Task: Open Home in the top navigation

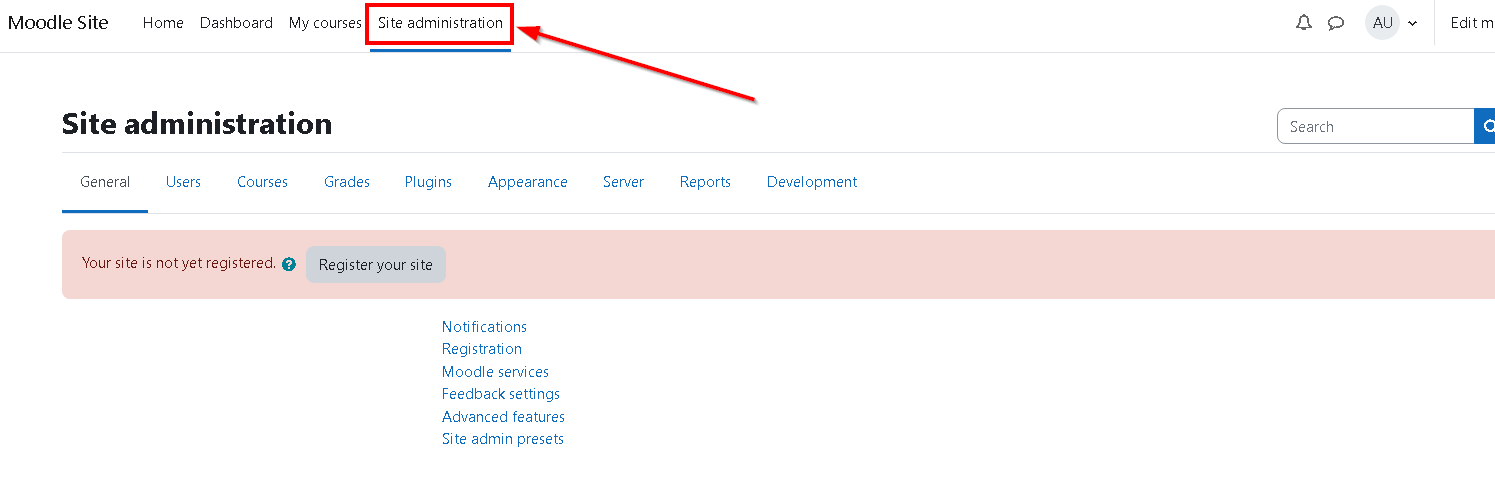Action: click(x=163, y=23)
